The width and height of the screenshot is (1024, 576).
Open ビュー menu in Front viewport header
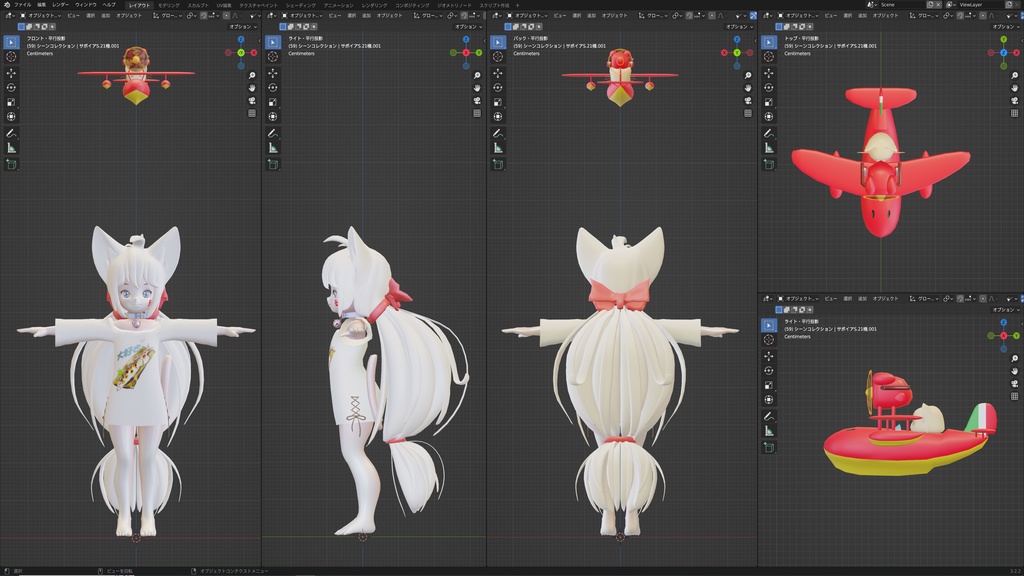tap(74, 16)
